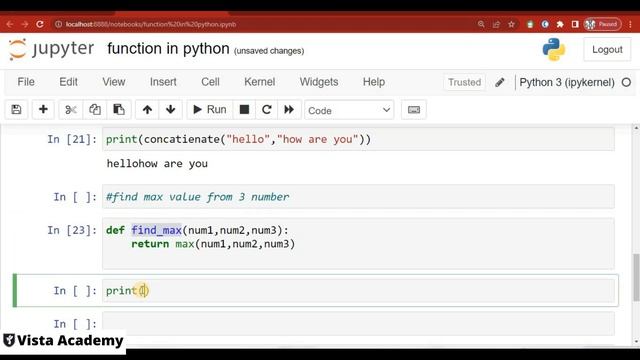The image size is (640, 360).
Task: Click the Python logo icon
Action: (554, 49)
